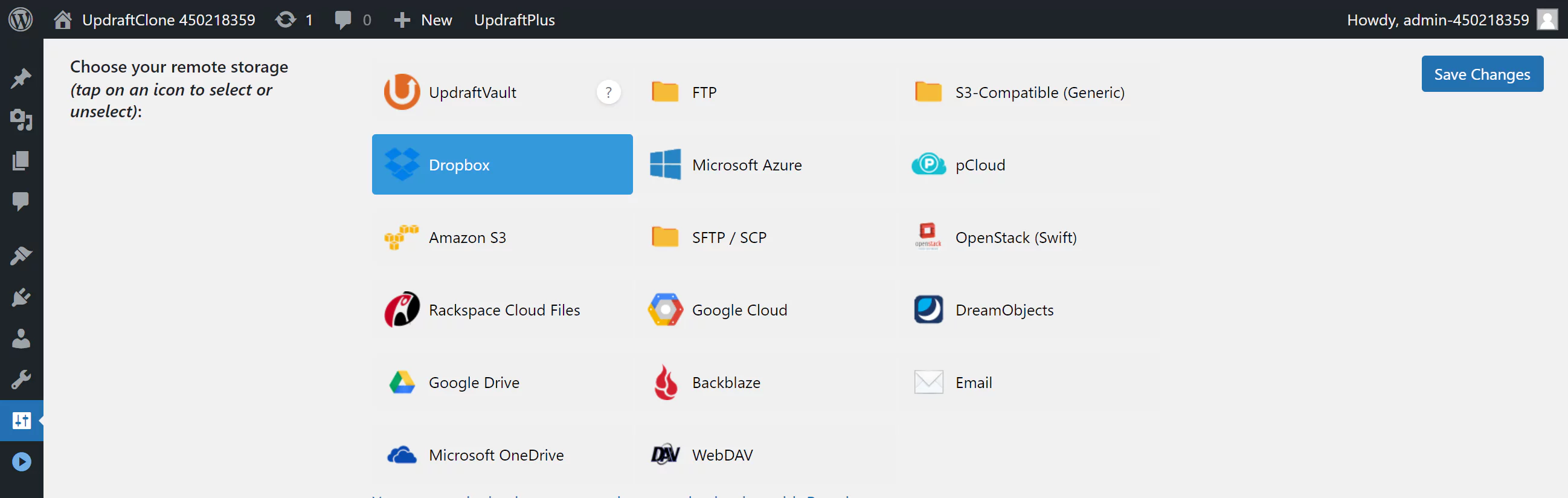Click the user avatar in admin bar
The height and width of the screenshot is (498, 1568).
point(1547,19)
